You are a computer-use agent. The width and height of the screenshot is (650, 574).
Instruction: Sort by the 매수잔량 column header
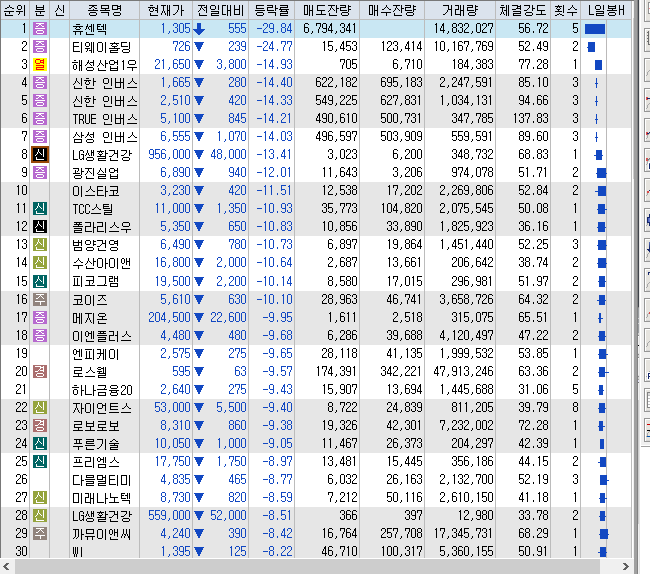point(392,10)
